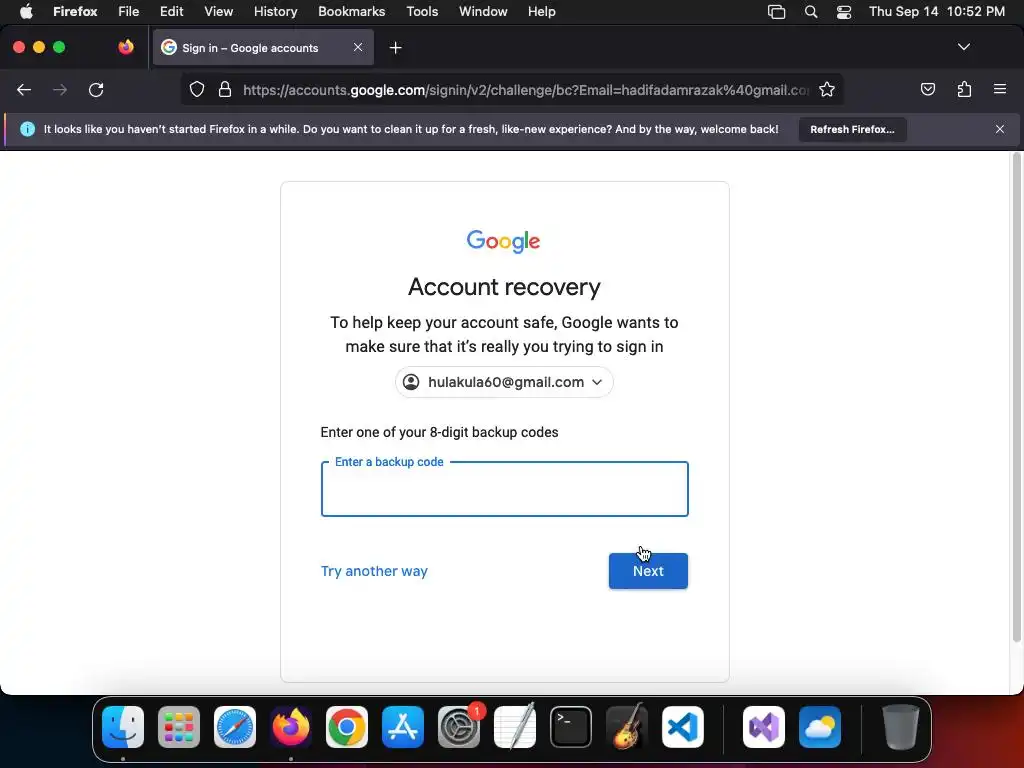This screenshot has width=1024, height=768.
Task: Open GarageBand from the Dock
Action: click(627, 727)
